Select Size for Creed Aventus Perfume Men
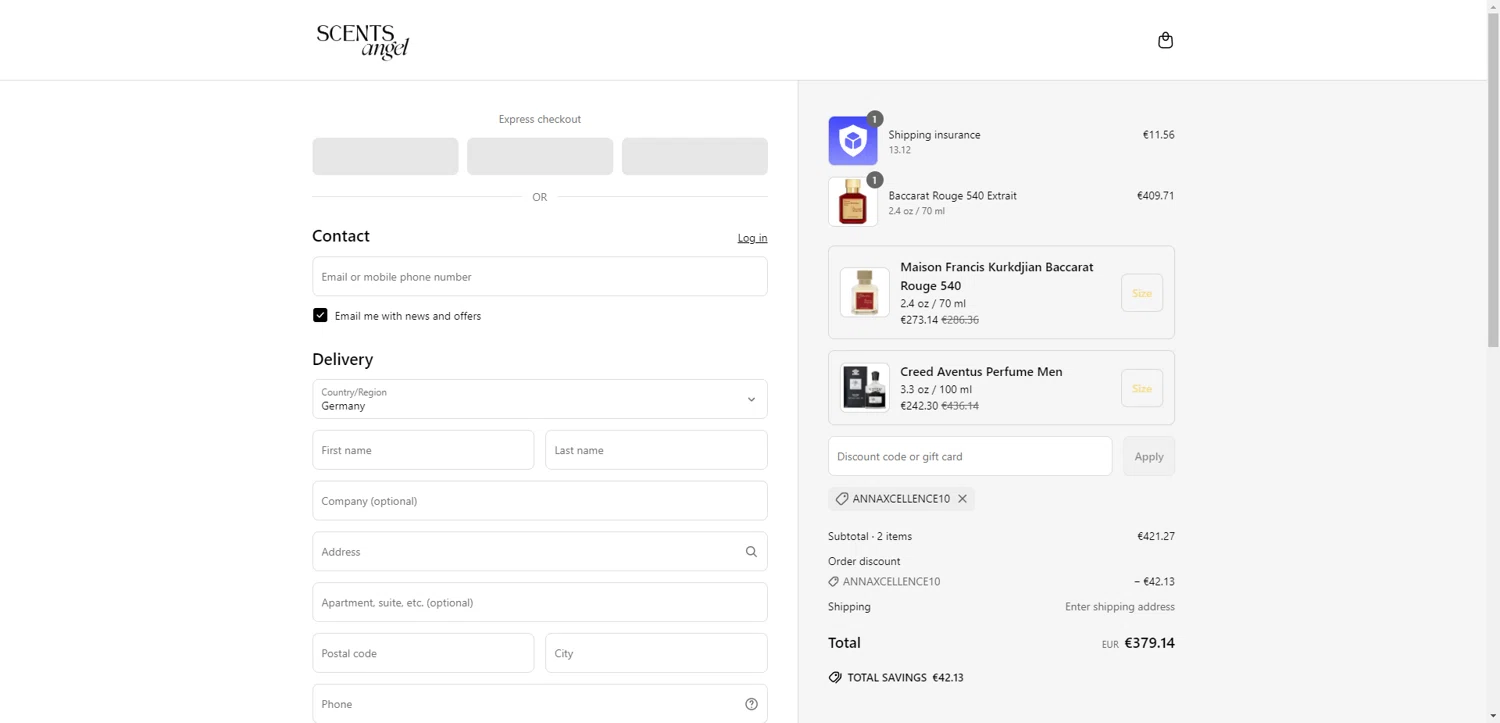This screenshot has height=723, width=1500. [1142, 388]
